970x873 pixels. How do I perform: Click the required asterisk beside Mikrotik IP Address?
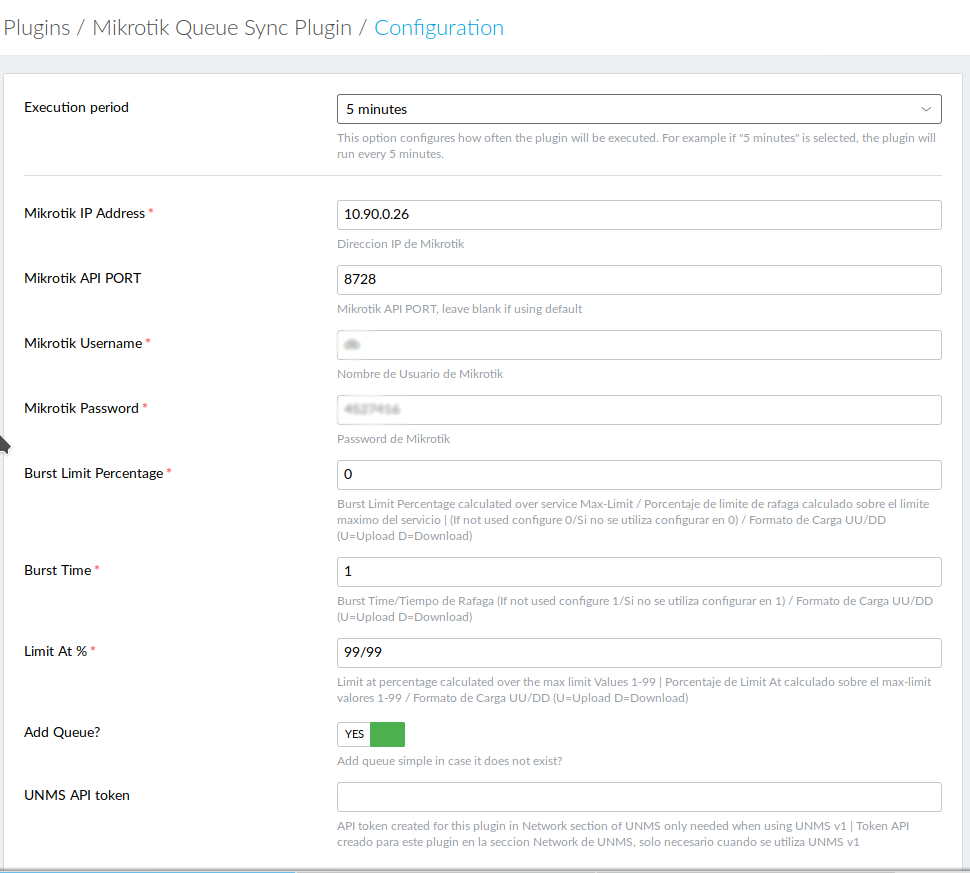coord(152,209)
